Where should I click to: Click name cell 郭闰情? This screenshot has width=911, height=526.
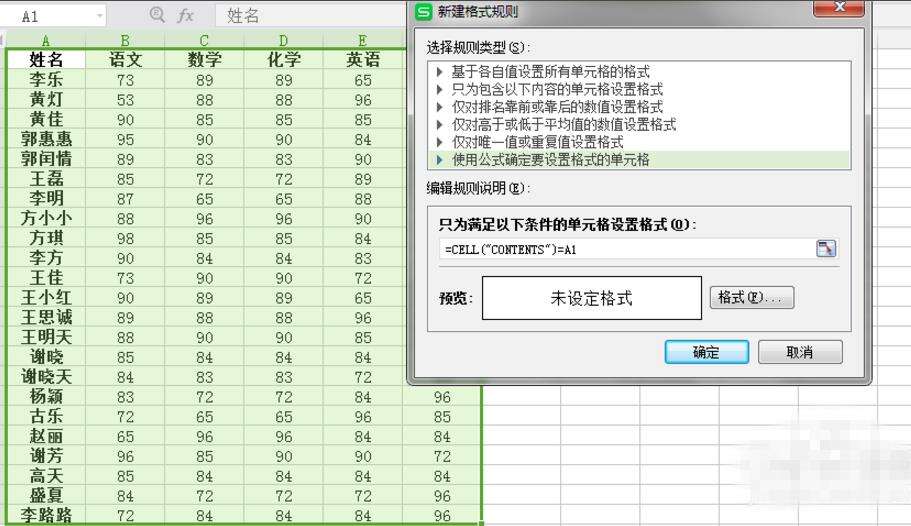pyautogui.click(x=46, y=159)
